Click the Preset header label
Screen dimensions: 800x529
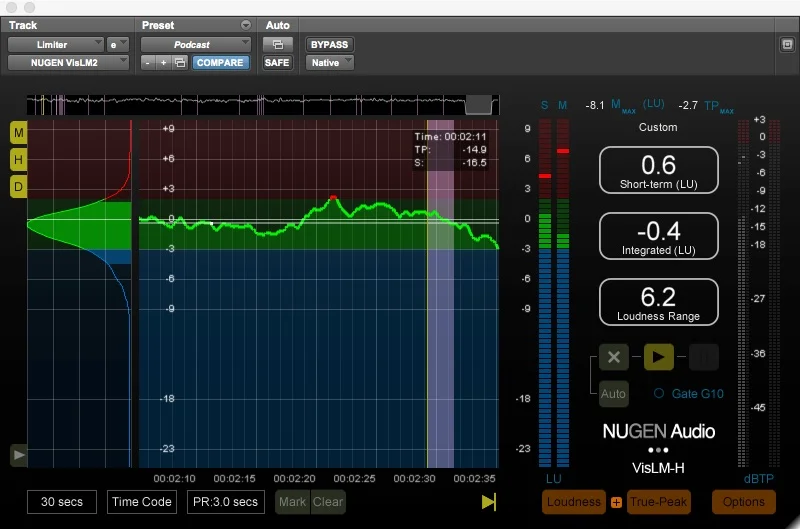158,25
